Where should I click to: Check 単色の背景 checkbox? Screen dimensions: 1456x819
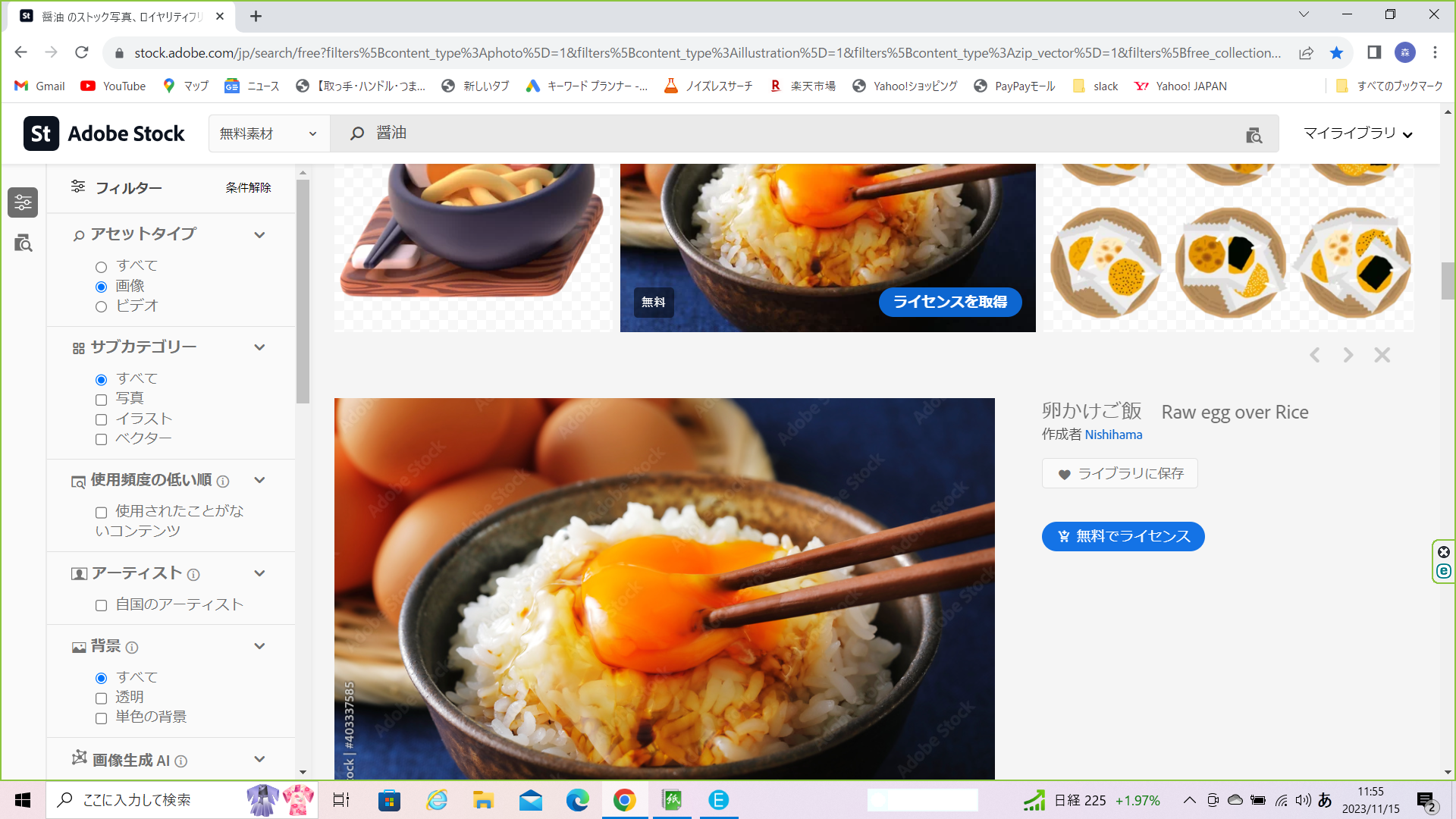pos(101,718)
